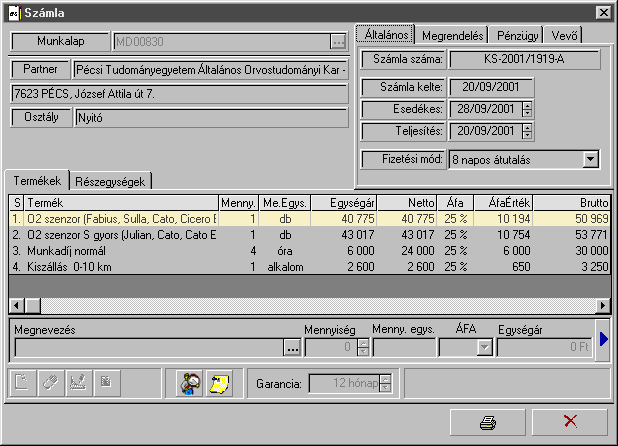Decrease Mennyiség with the down arrow
Screen dimensions: 618x446
(x=363, y=351)
